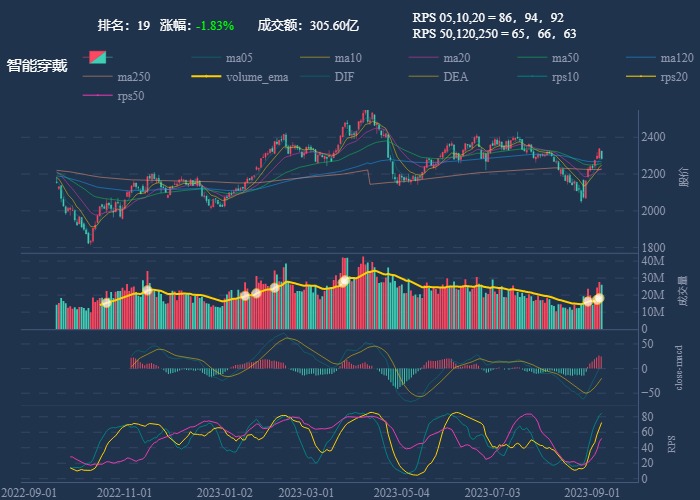Click the 排名 19 ranking label
The image size is (700, 500).
pyautogui.click(x=123, y=25)
